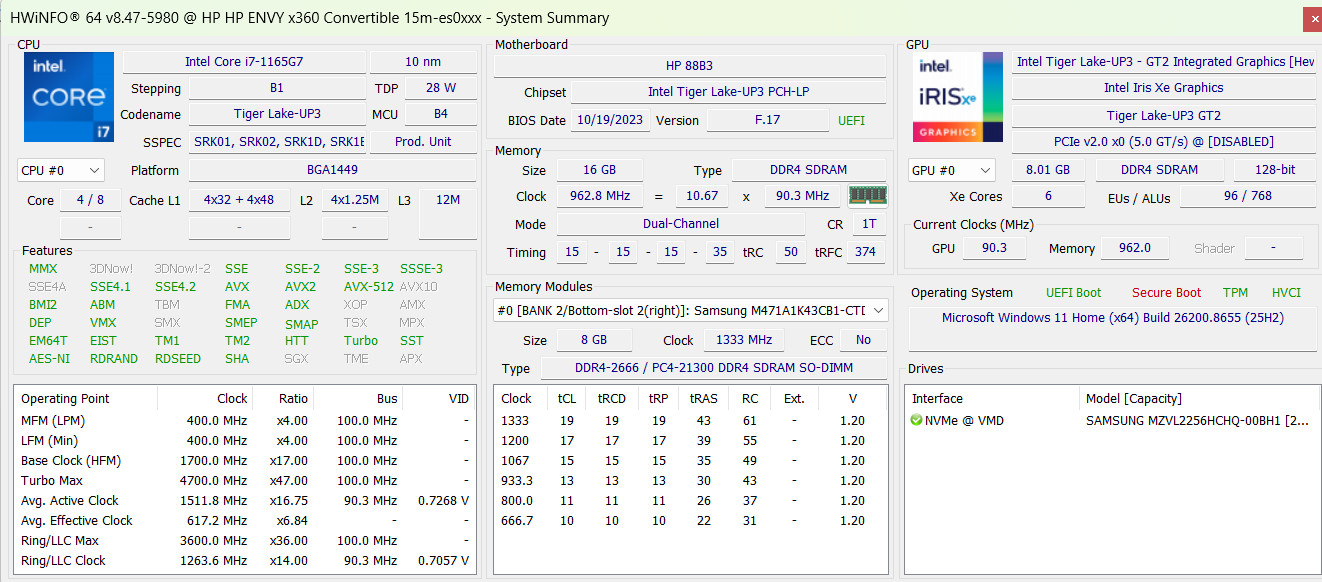The height and width of the screenshot is (582, 1322).
Task: Click the memory Size 16 GB value
Action: 600,170
